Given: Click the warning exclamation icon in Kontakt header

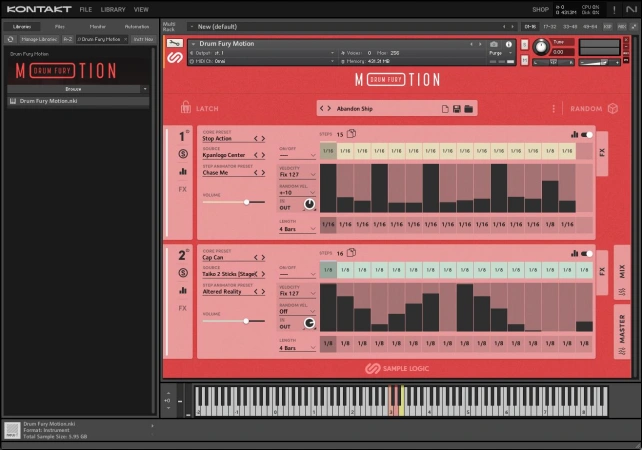Looking at the screenshot, I should (614, 9).
